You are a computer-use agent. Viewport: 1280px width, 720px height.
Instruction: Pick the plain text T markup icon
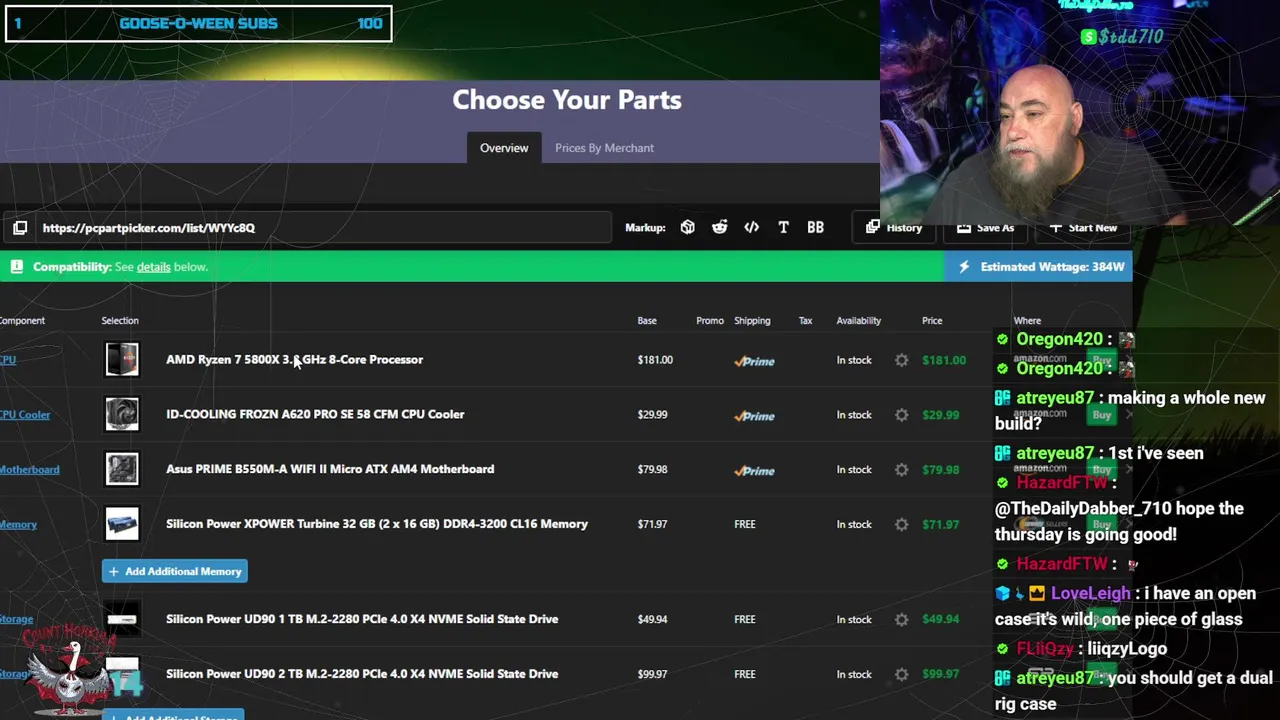(784, 228)
